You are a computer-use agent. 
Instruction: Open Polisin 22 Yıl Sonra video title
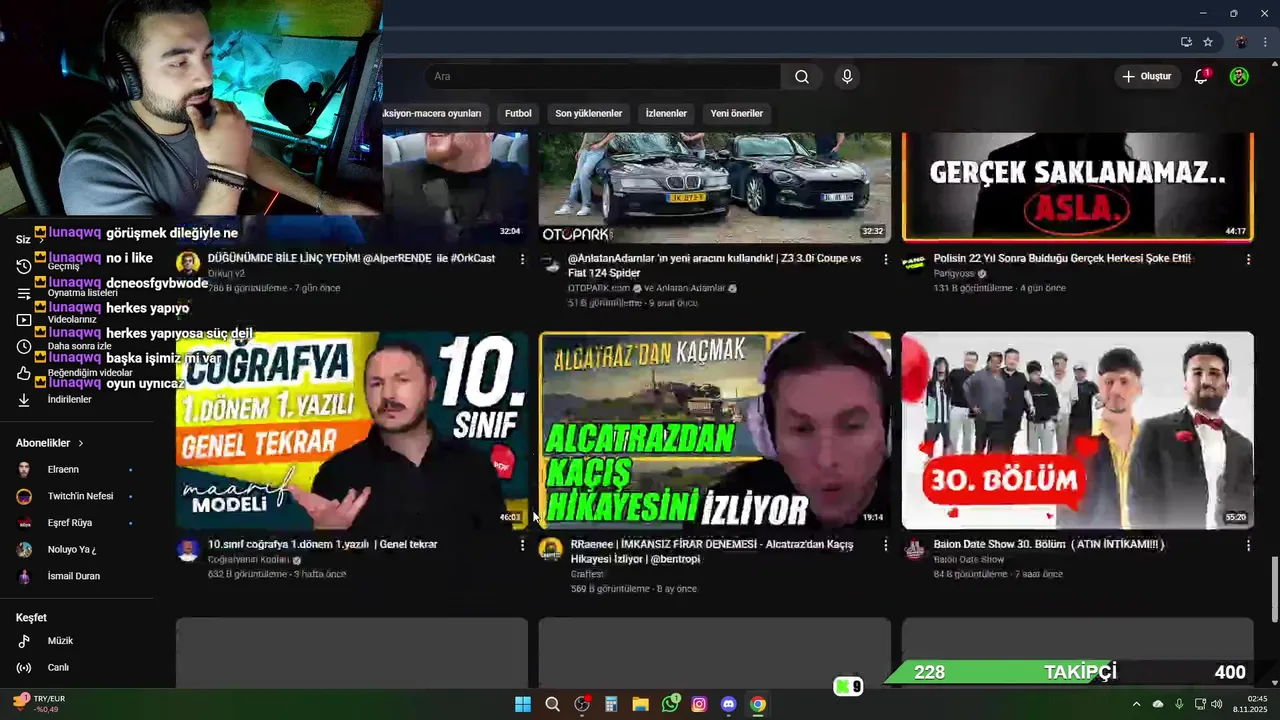[1062, 259]
